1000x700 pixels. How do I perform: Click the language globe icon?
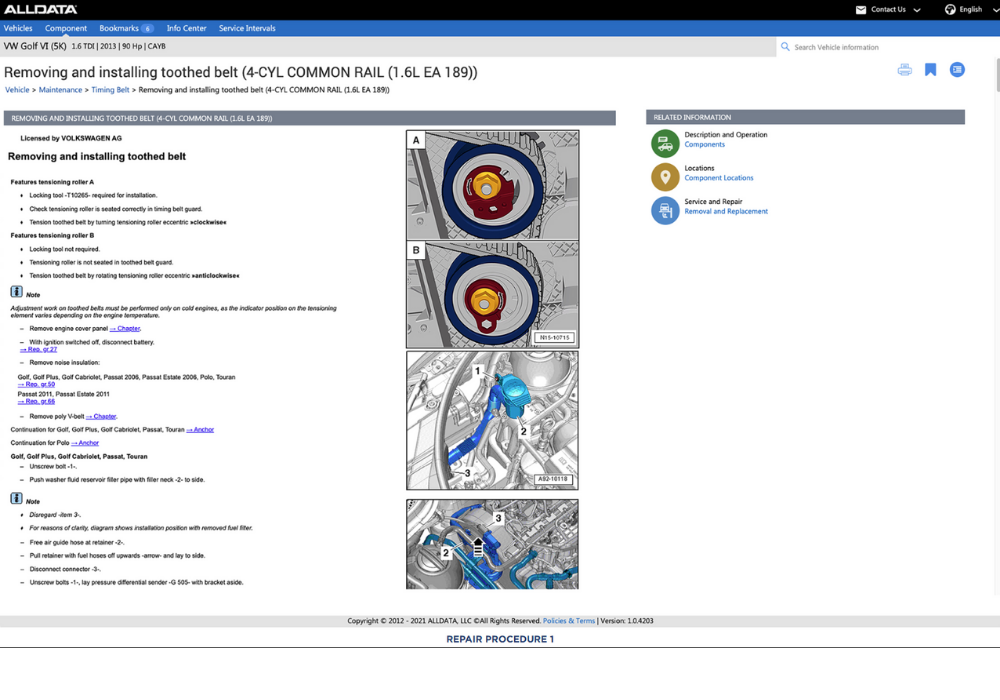950,10
